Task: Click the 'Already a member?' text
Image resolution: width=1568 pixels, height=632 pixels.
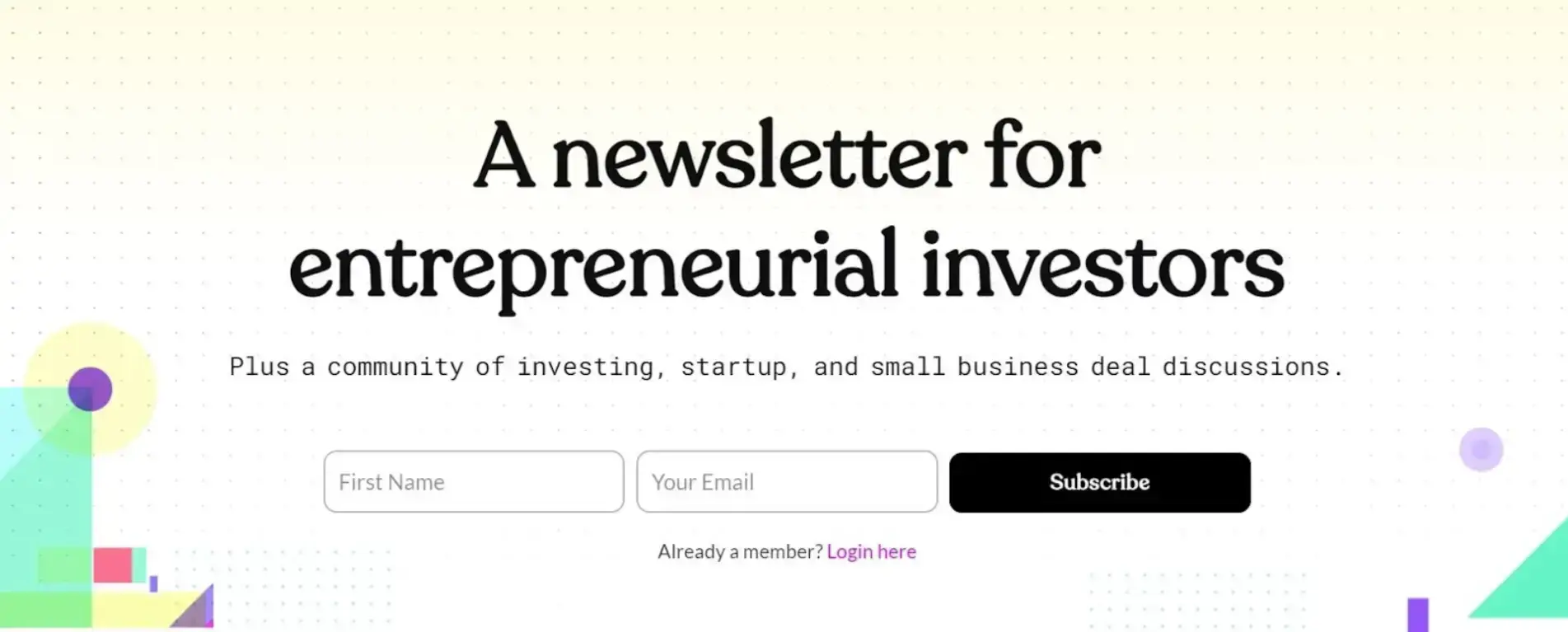Action: click(x=739, y=551)
